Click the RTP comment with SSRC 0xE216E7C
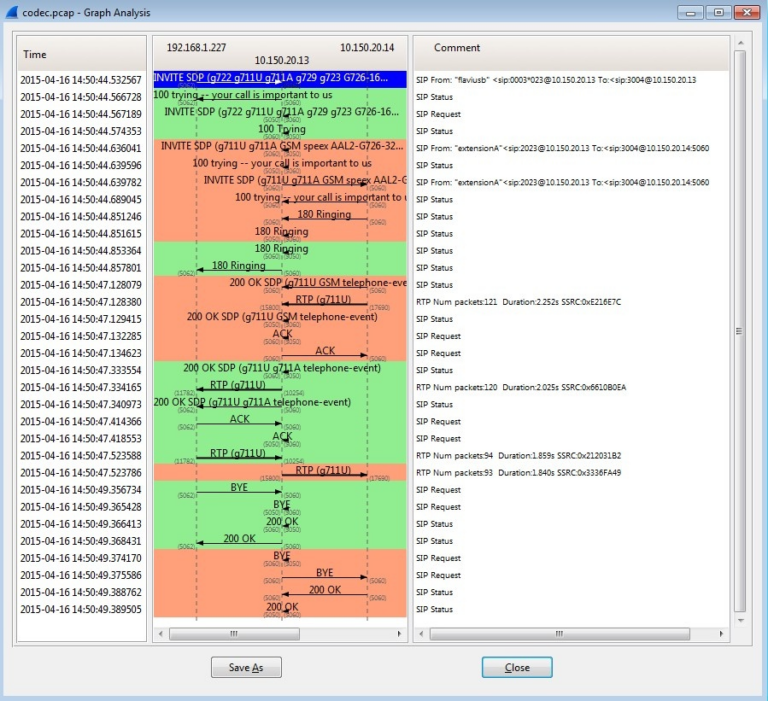Image resolution: width=768 pixels, height=701 pixels. (518, 302)
